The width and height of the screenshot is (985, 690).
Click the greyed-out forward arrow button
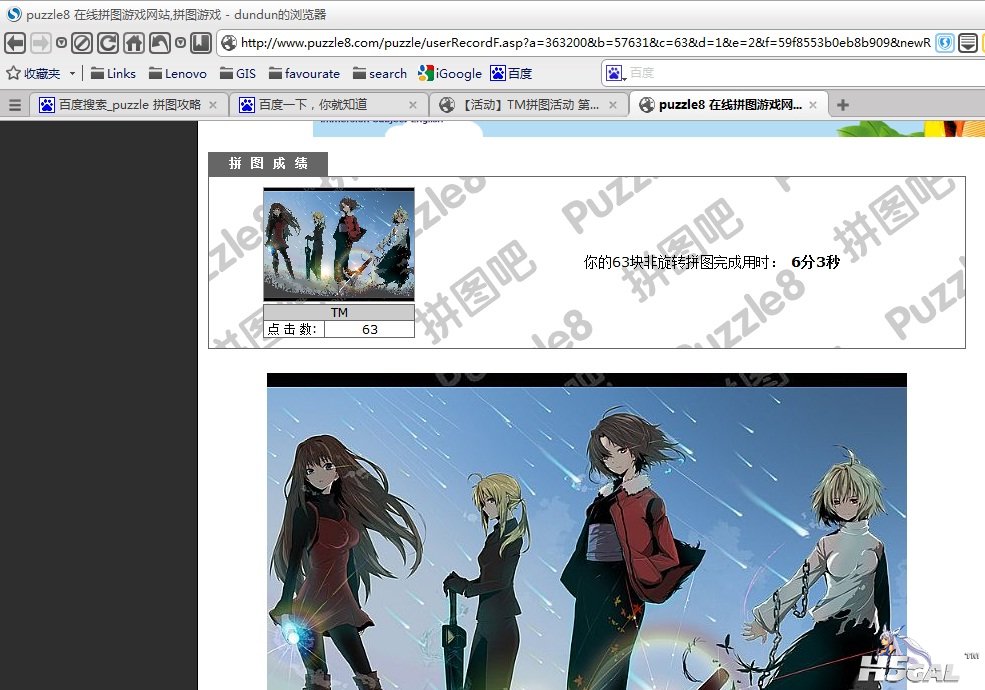(x=41, y=43)
